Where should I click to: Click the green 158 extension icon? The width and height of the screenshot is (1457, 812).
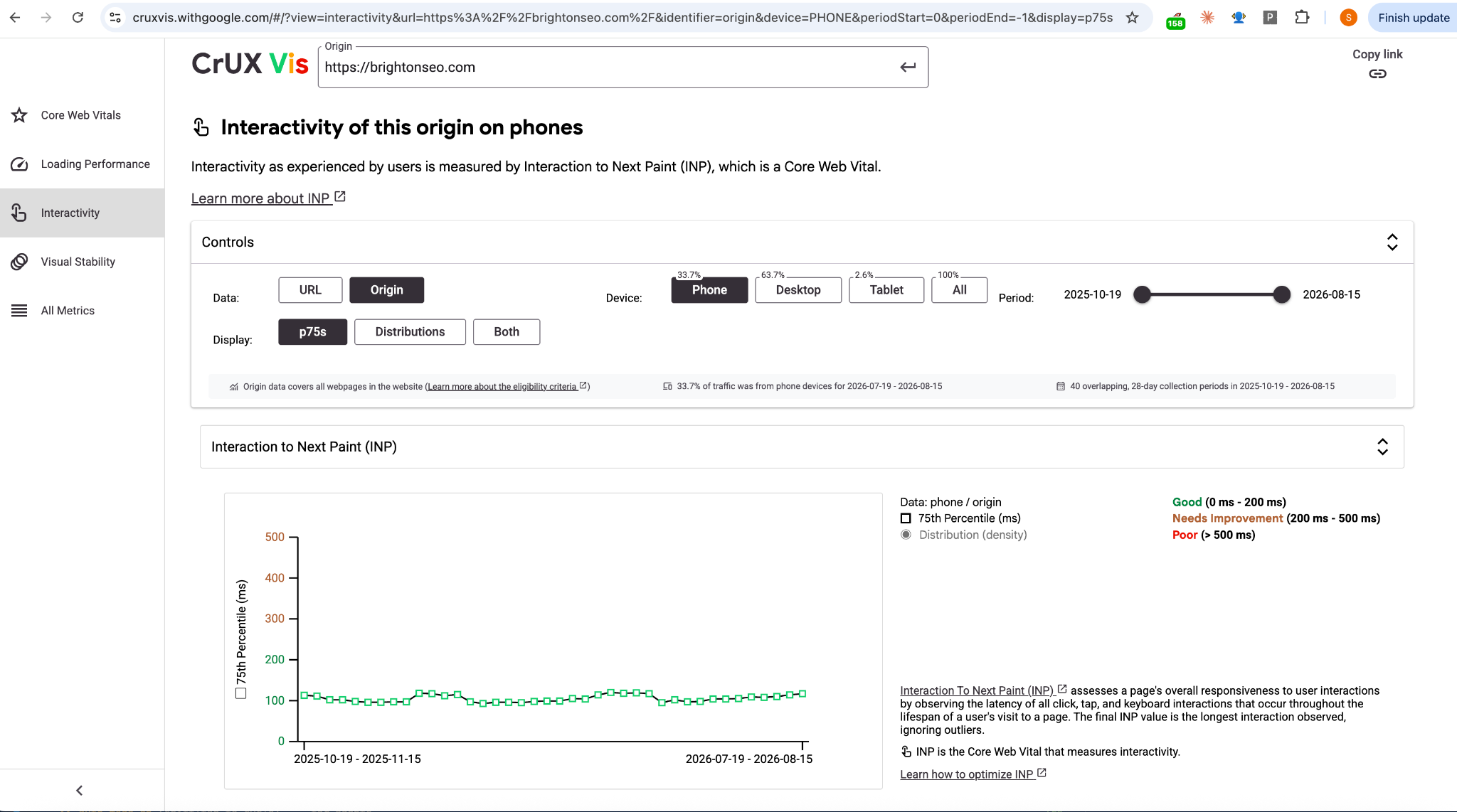(1175, 20)
